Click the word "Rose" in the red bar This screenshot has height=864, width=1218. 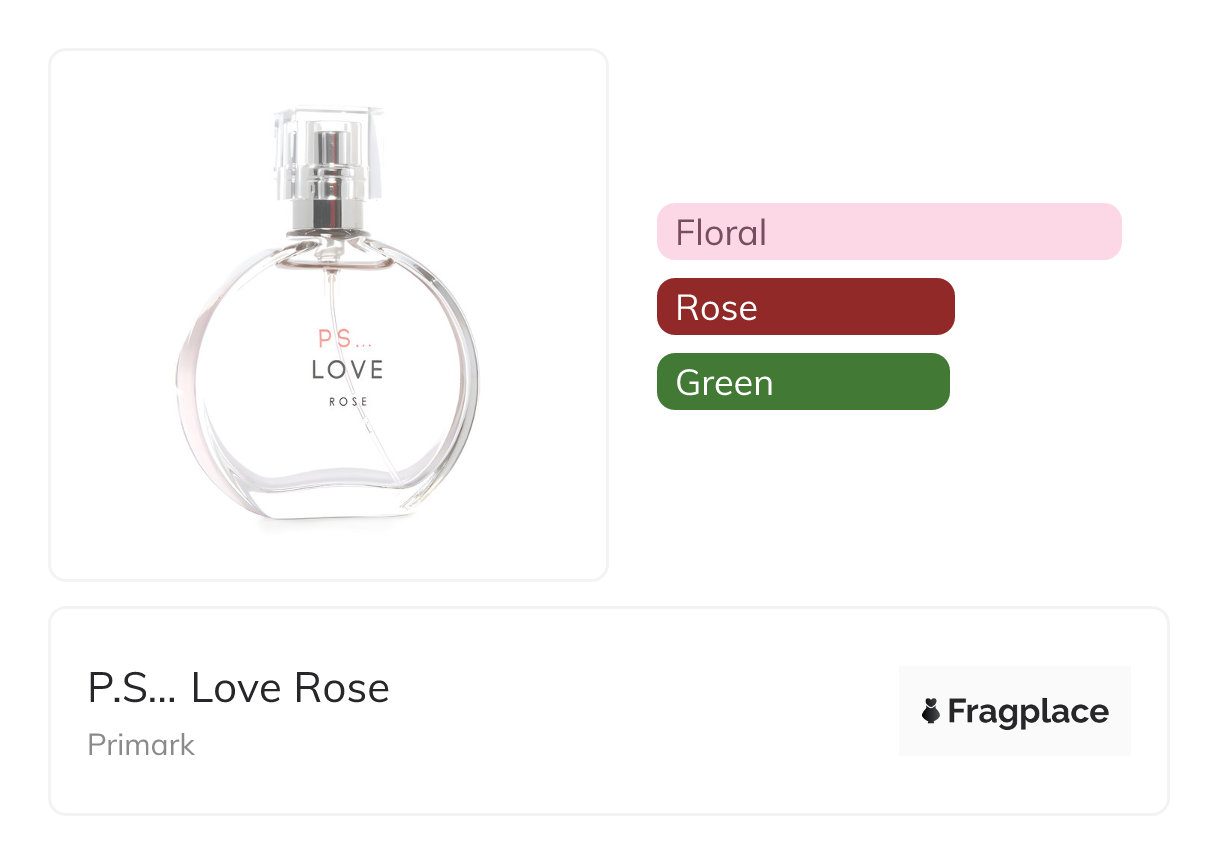(716, 307)
